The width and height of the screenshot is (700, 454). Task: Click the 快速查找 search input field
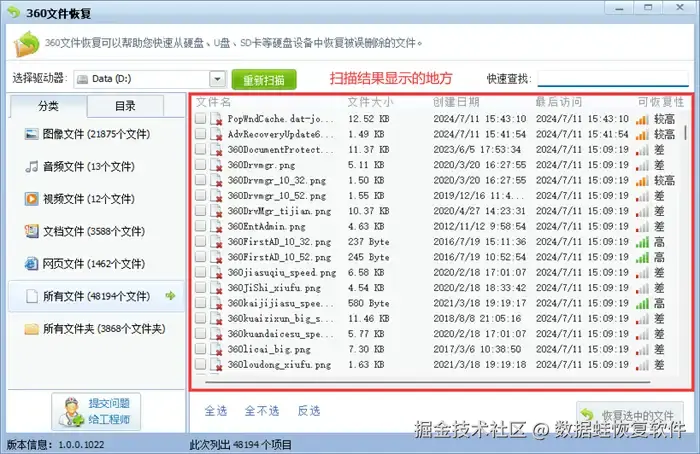(613, 78)
